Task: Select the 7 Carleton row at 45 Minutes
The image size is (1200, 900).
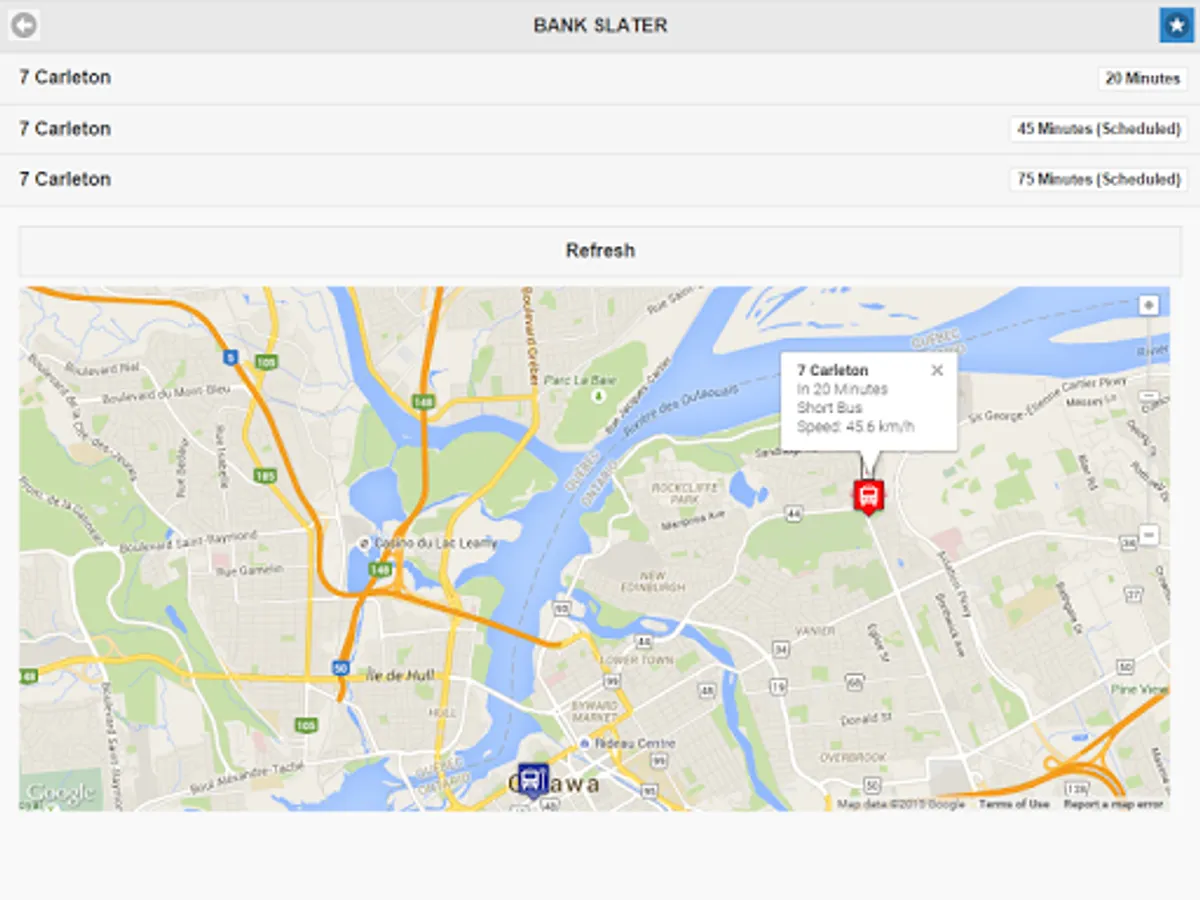Action: click(600, 129)
